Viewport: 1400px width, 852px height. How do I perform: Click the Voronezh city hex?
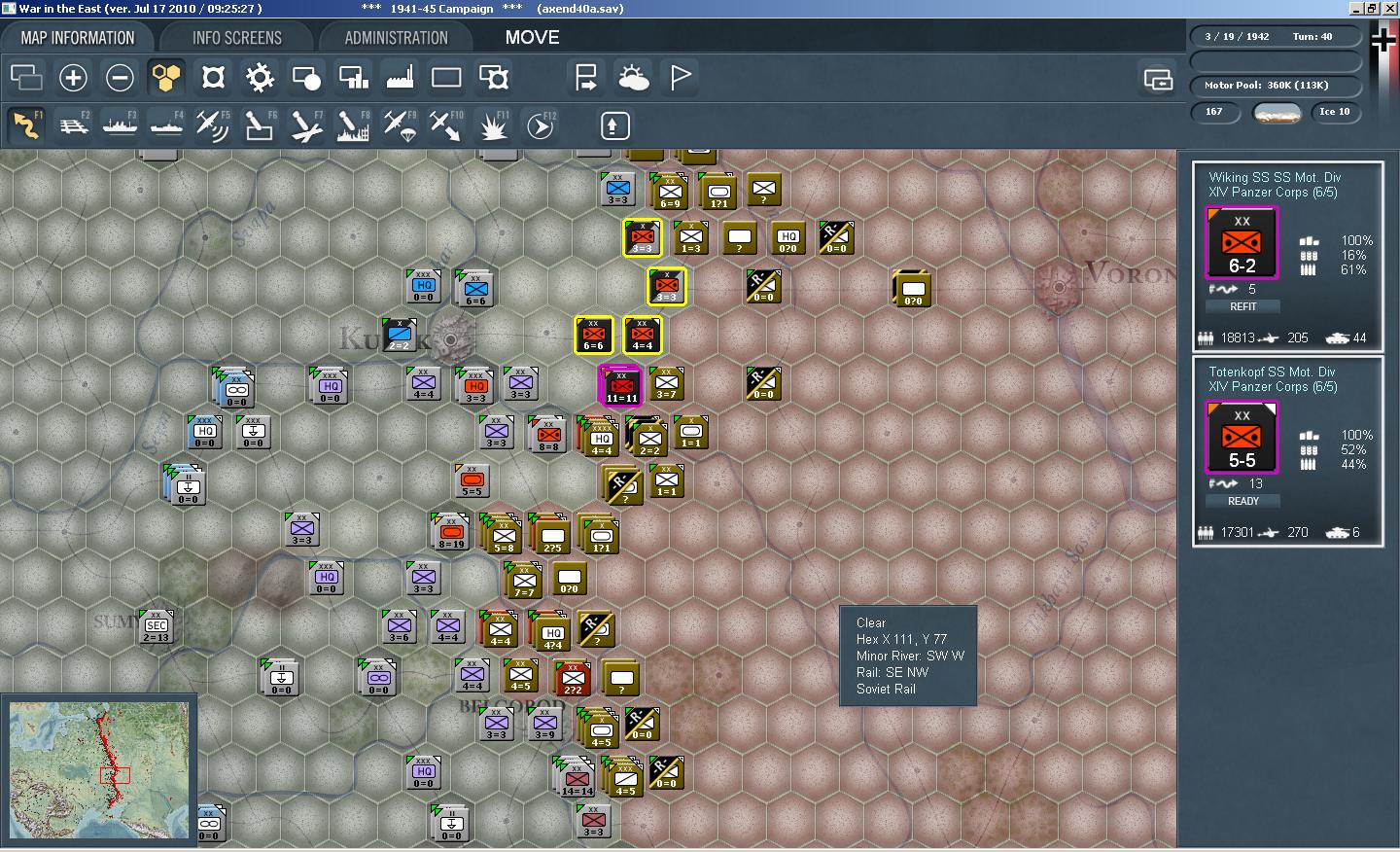(1058, 288)
